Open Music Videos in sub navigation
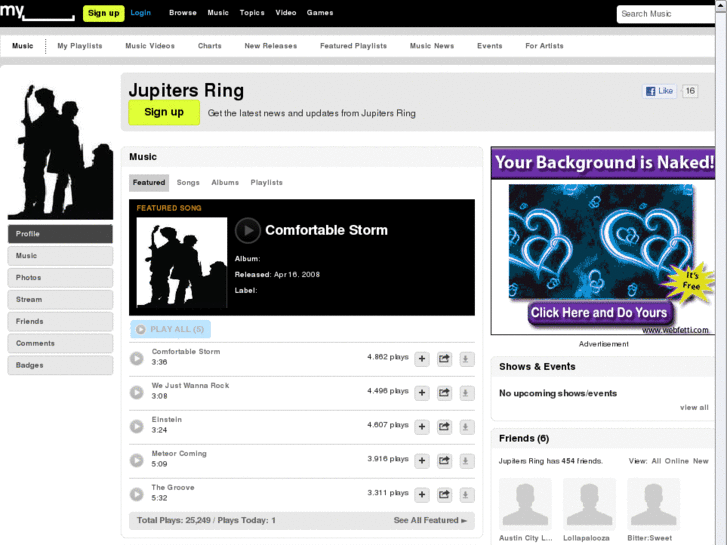This screenshot has height=545, width=727. (150, 46)
